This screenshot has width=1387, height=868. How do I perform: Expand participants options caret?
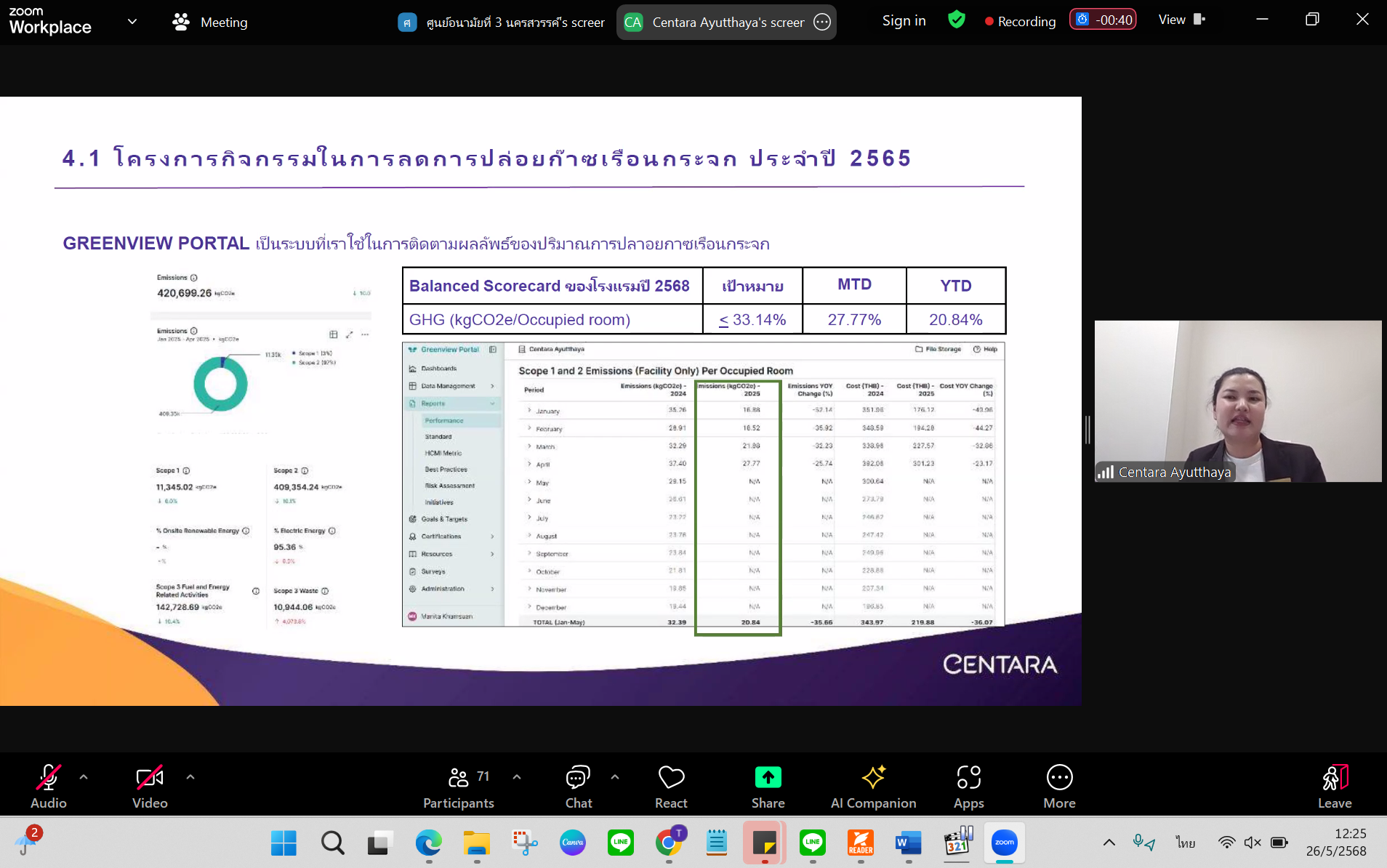coord(517,777)
